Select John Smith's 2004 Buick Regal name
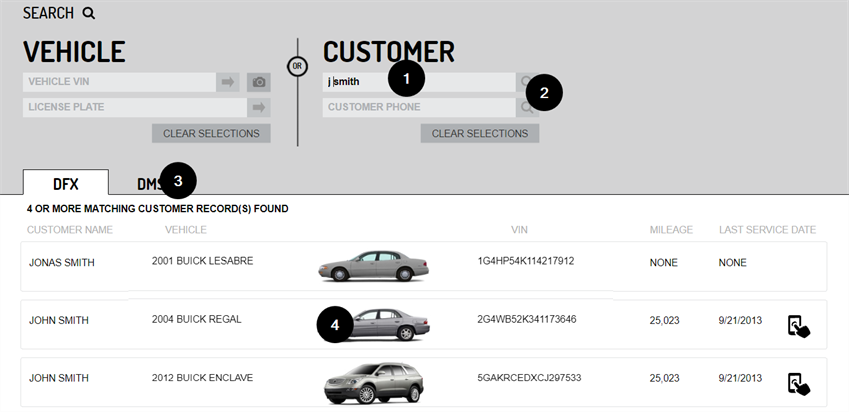 coord(58,320)
